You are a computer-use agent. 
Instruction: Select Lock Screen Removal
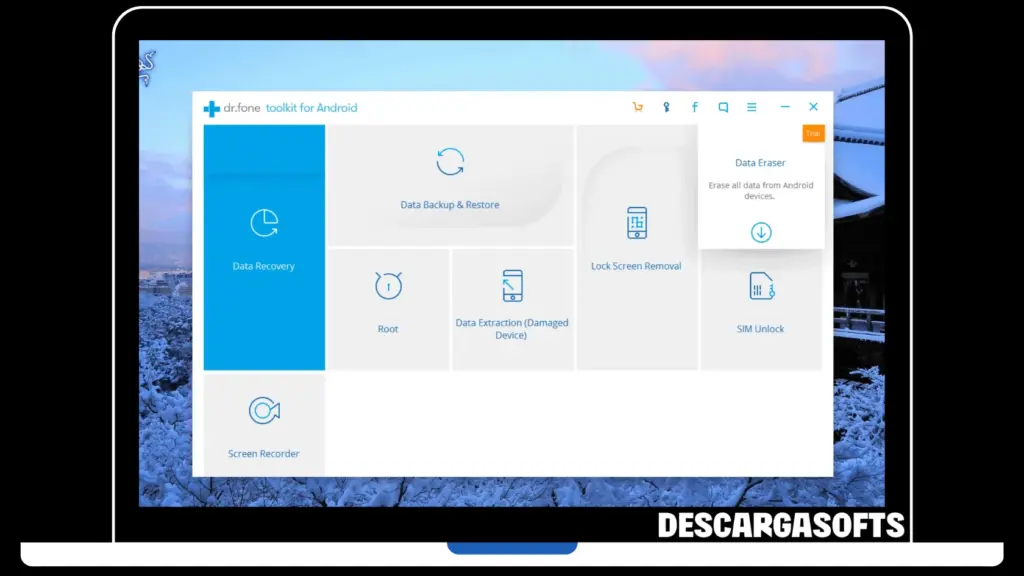[x=636, y=240]
